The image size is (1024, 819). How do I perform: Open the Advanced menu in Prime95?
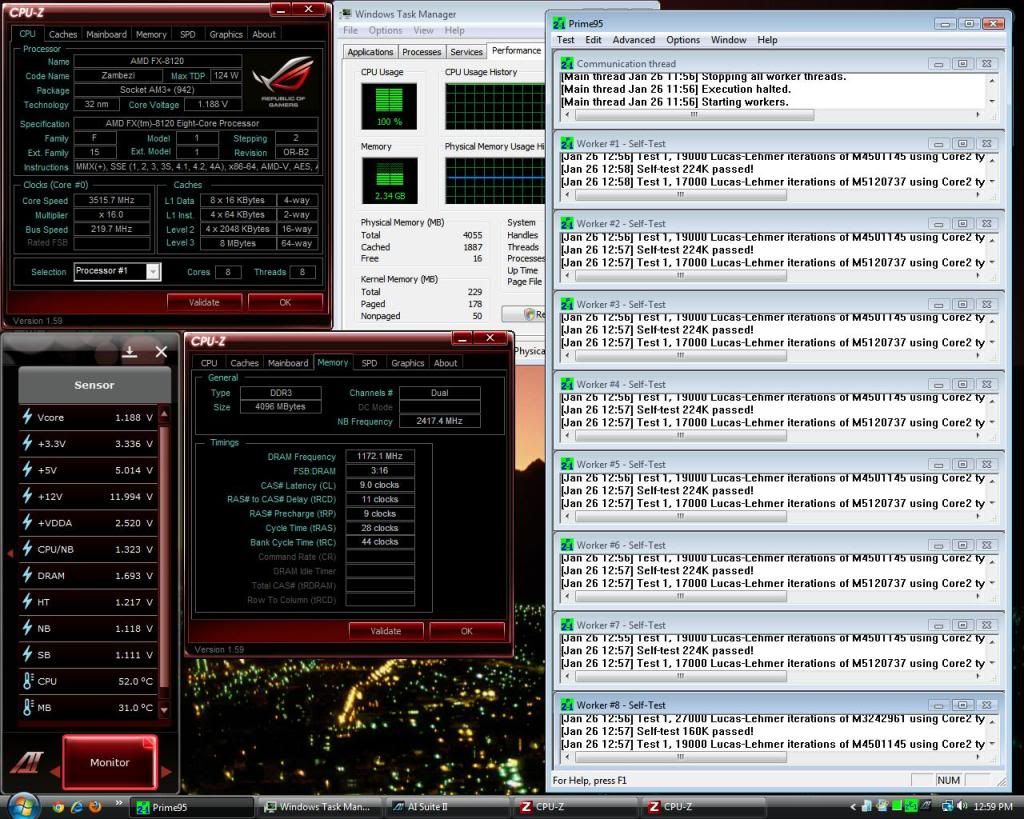click(x=634, y=40)
